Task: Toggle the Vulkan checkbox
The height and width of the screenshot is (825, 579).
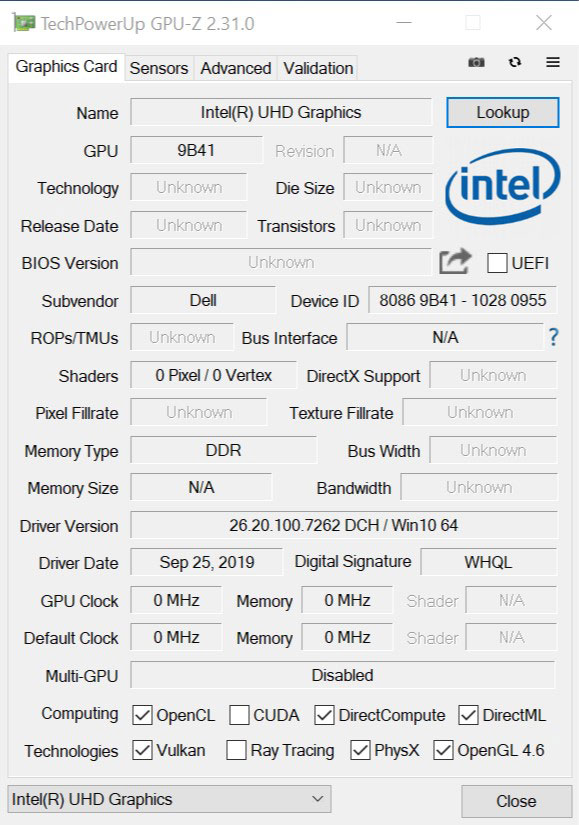Action: point(142,750)
